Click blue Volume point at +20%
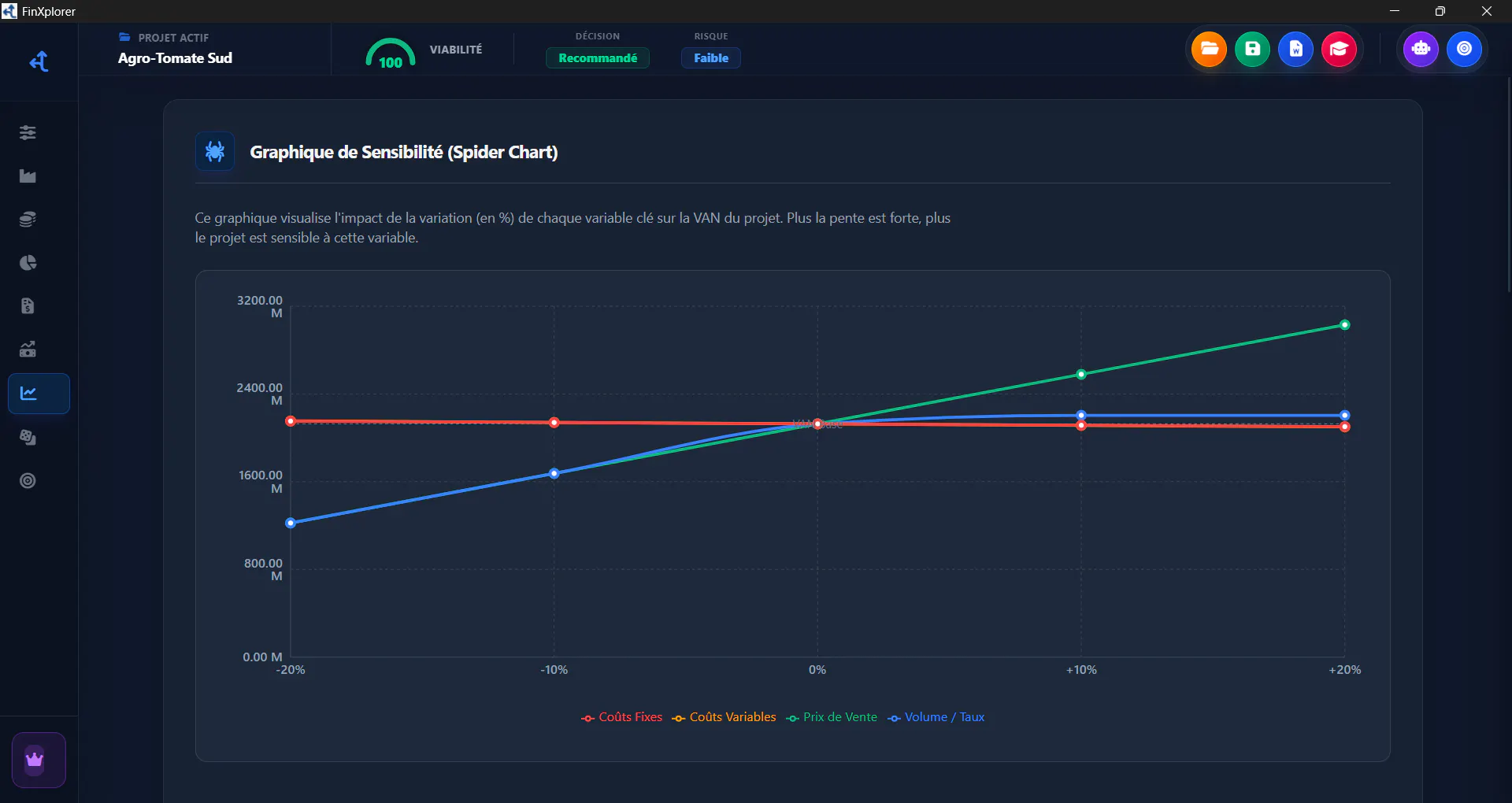 (1344, 415)
